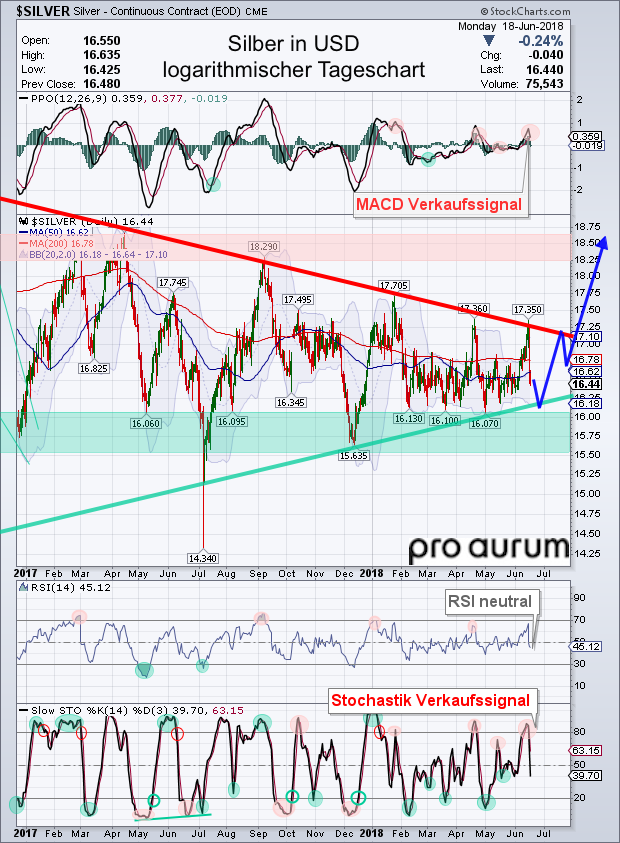
Task: Click the green circle at the PPO July low
Action: click(x=212, y=184)
